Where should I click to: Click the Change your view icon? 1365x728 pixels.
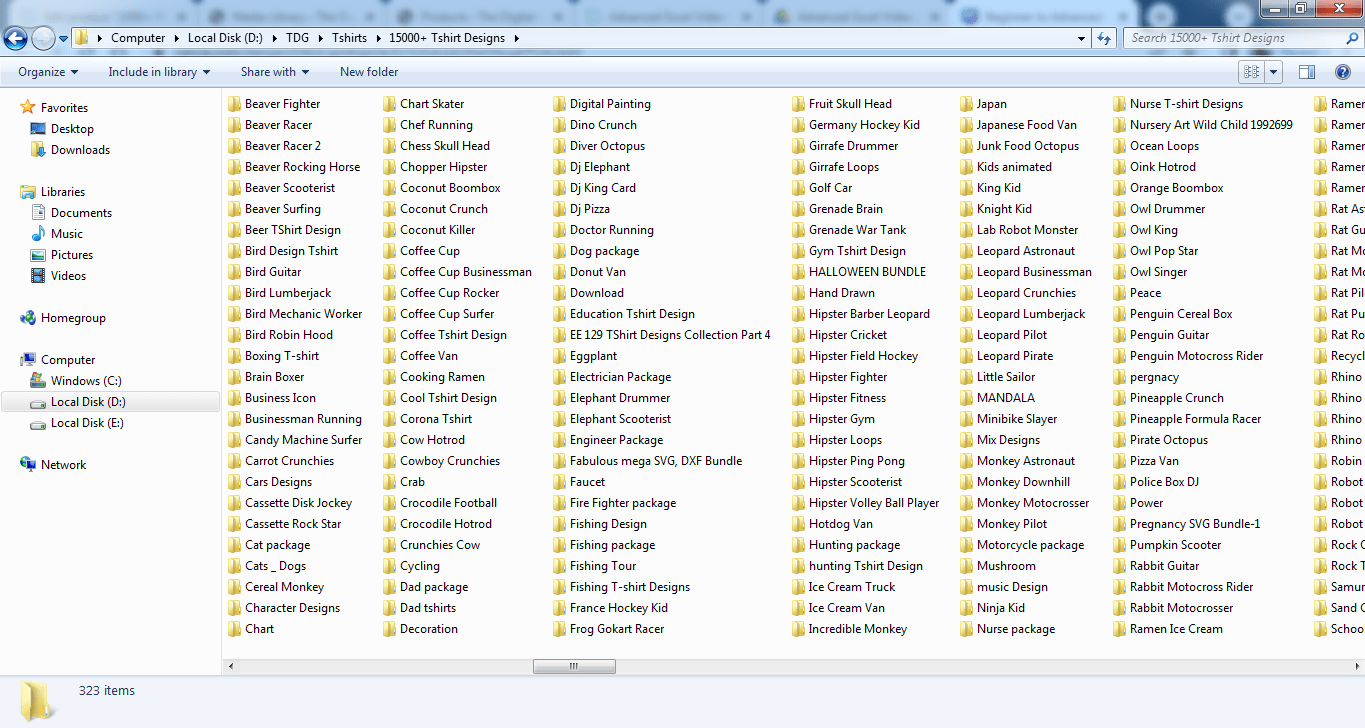pos(1251,72)
